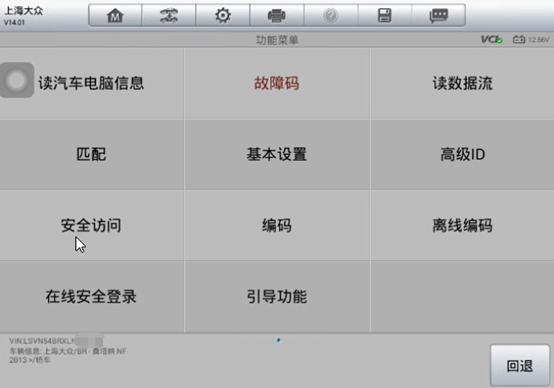This screenshot has height=388, width=554.
Task: Open the 编码 coding function
Action: tap(277, 225)
